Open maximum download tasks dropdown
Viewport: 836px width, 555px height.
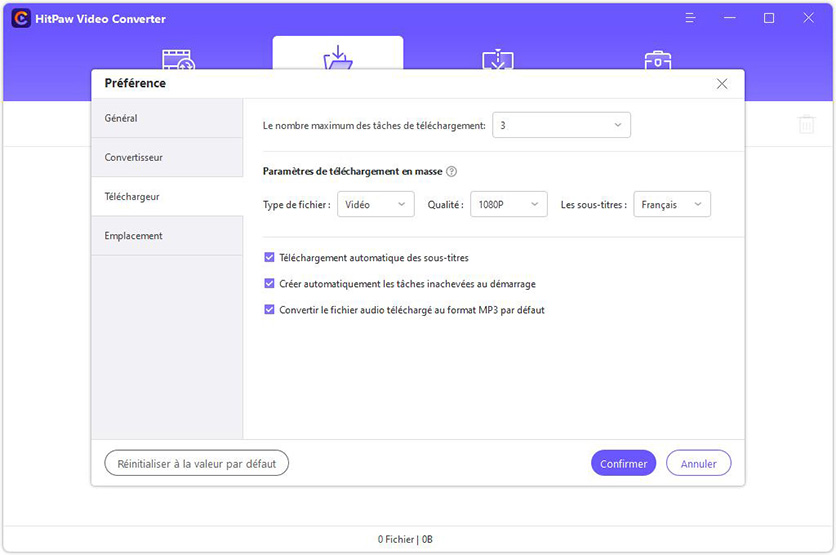[x=561, y=126]
